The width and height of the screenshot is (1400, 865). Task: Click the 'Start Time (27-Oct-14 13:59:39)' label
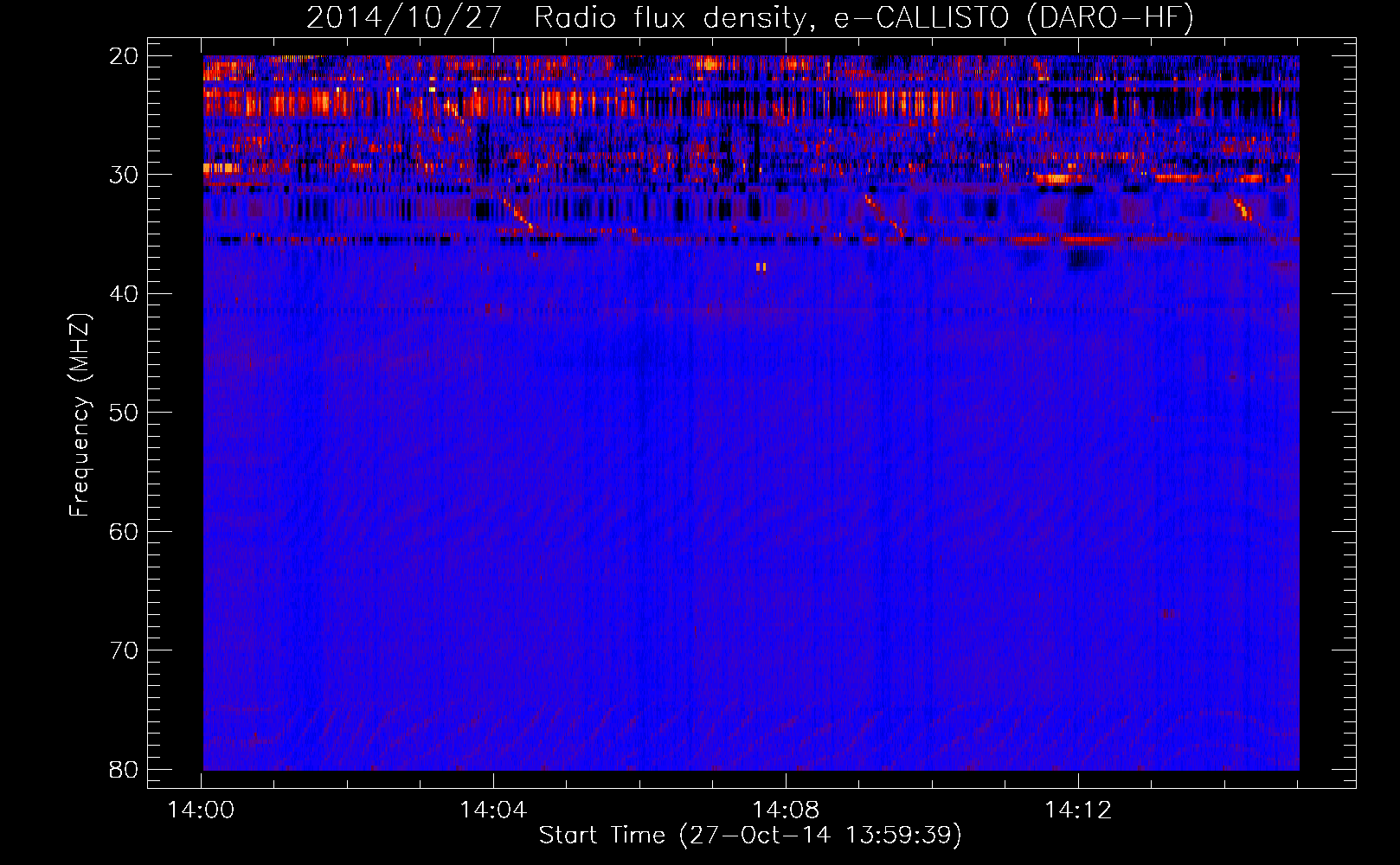click(750, 836)
